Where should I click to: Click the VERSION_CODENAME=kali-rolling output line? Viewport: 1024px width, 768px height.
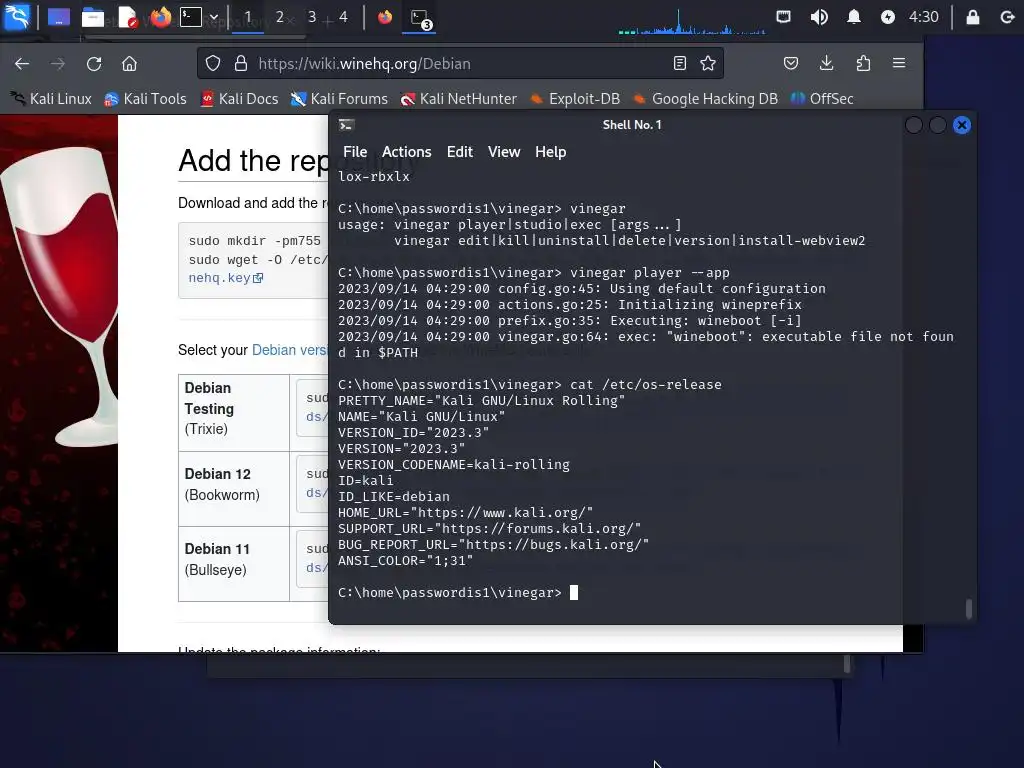pyautogui.click(x=454, y=465)
